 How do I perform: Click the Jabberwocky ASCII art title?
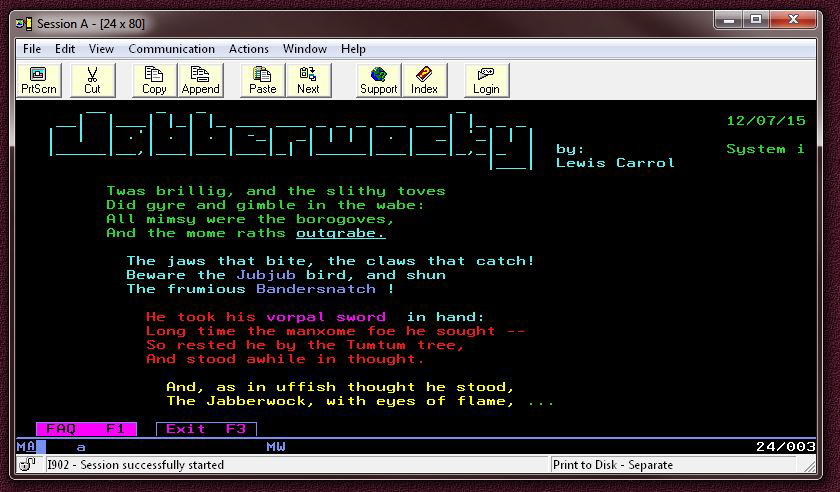click(291, 140)
